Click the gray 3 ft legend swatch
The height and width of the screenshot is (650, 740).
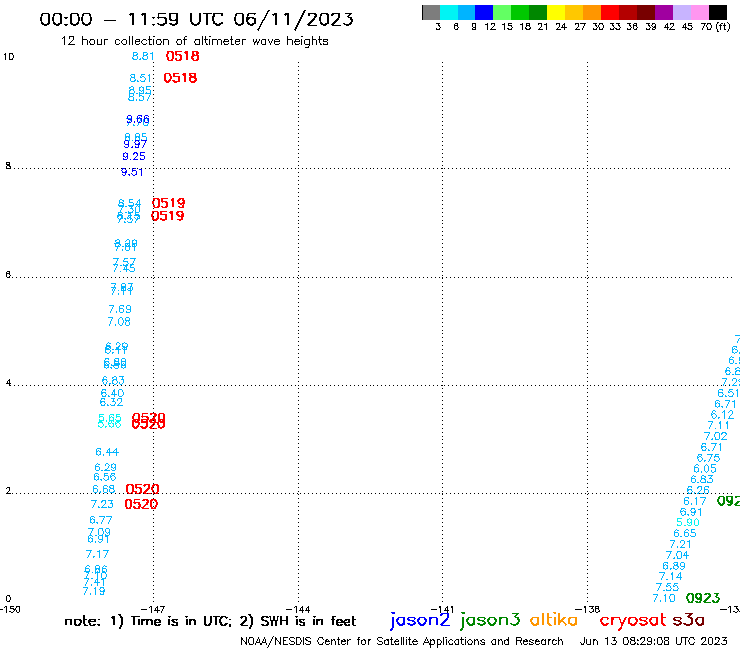(431, 12)
